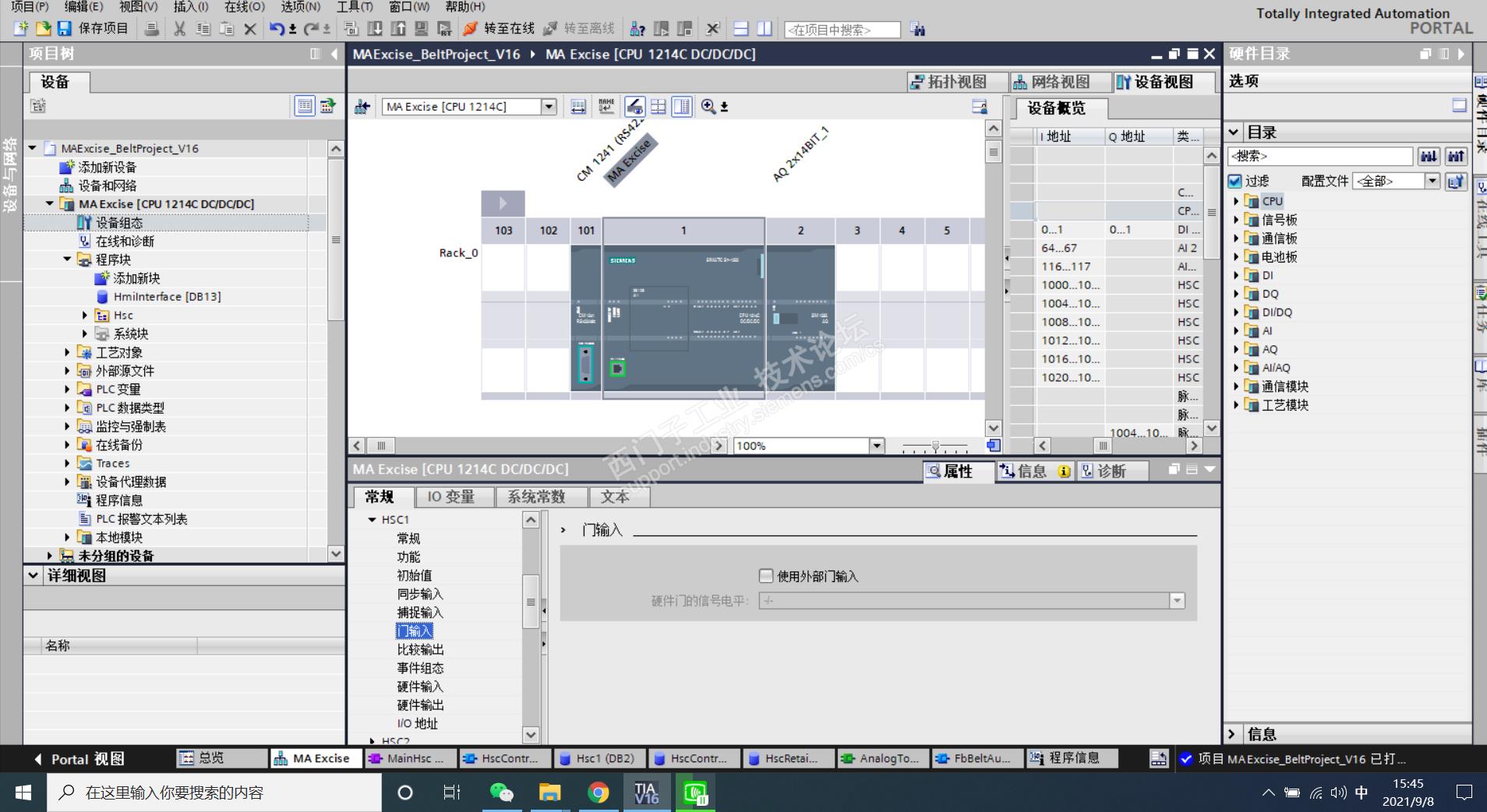The height and width of the screenshot is (812, 1487).
Task: Click the accessible devices icon
Action: pos(638,29)
